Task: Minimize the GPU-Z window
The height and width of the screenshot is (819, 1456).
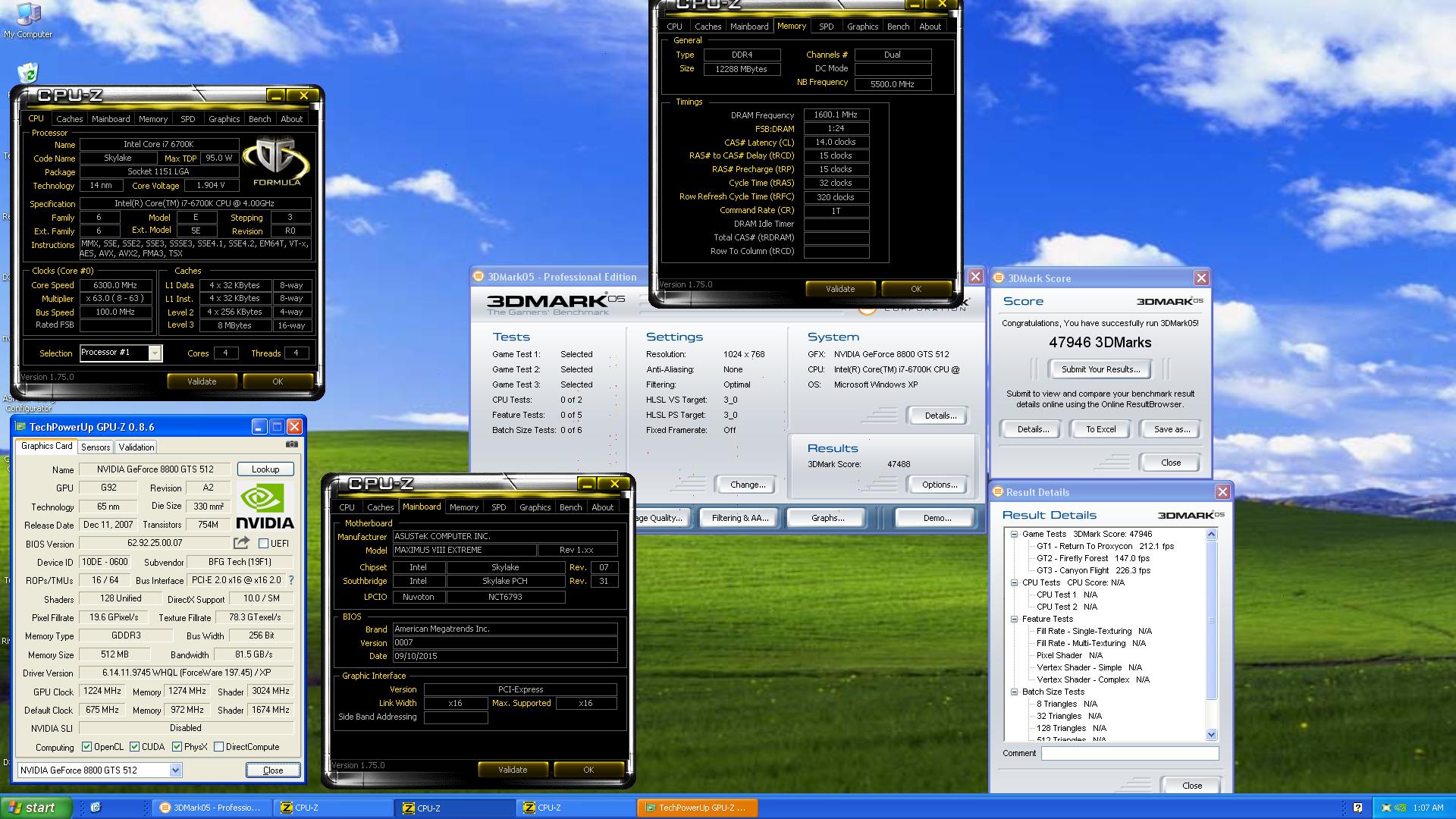Action: click(259, 427)
